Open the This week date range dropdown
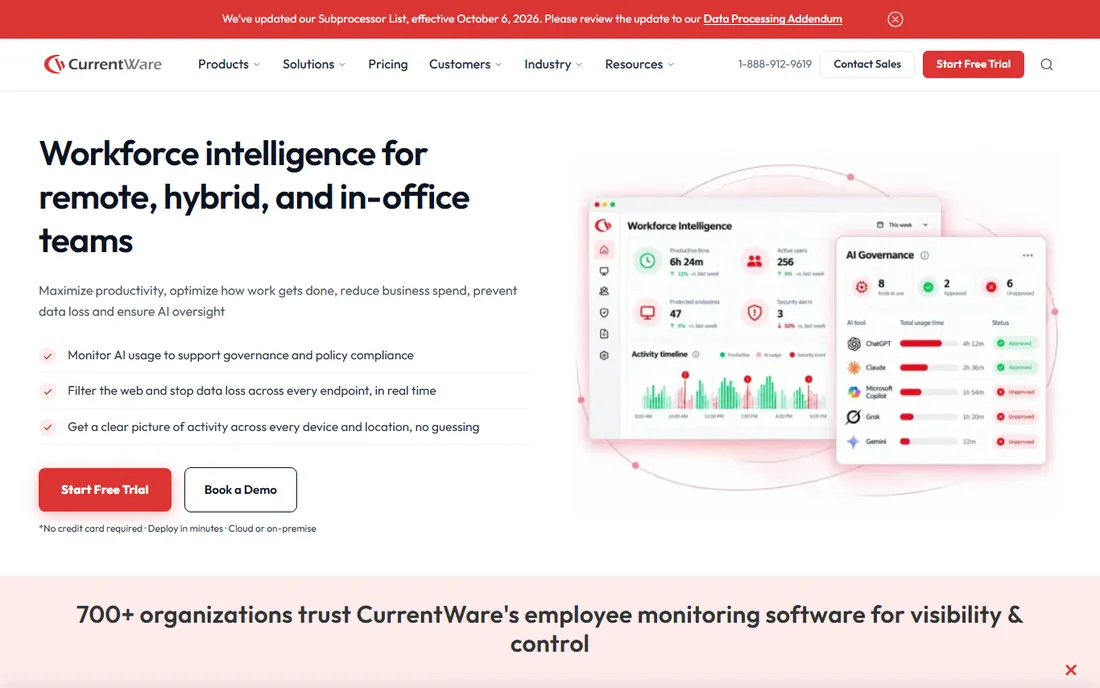This screenshot has width=1100, height=688. tap(902, 224)
